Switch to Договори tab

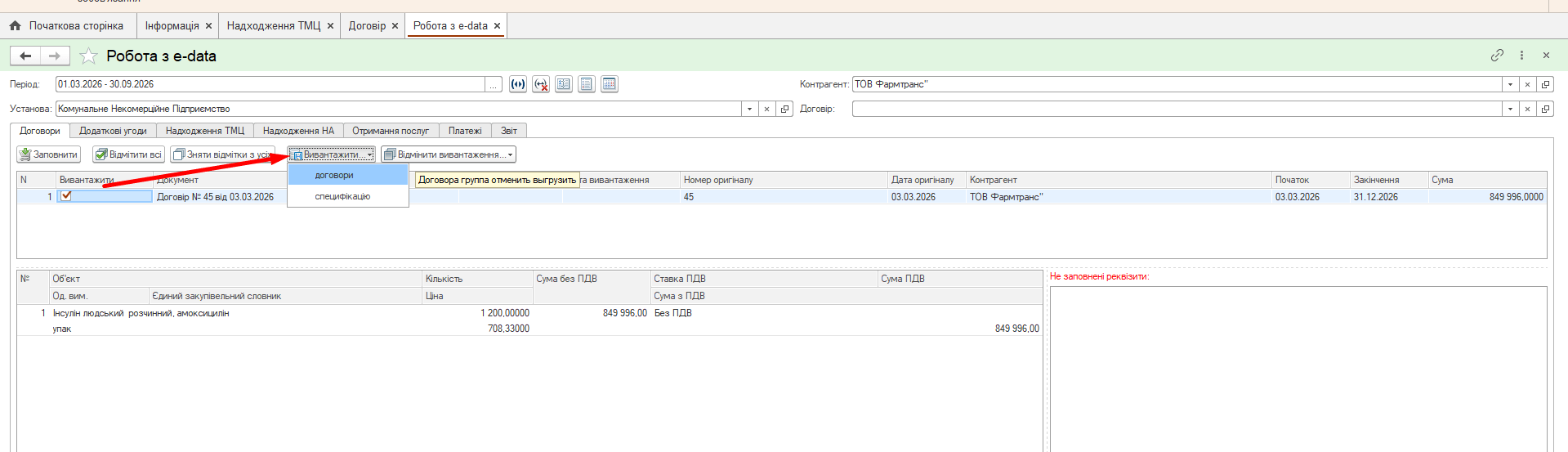pyautogui.click(x=40, y=131)
